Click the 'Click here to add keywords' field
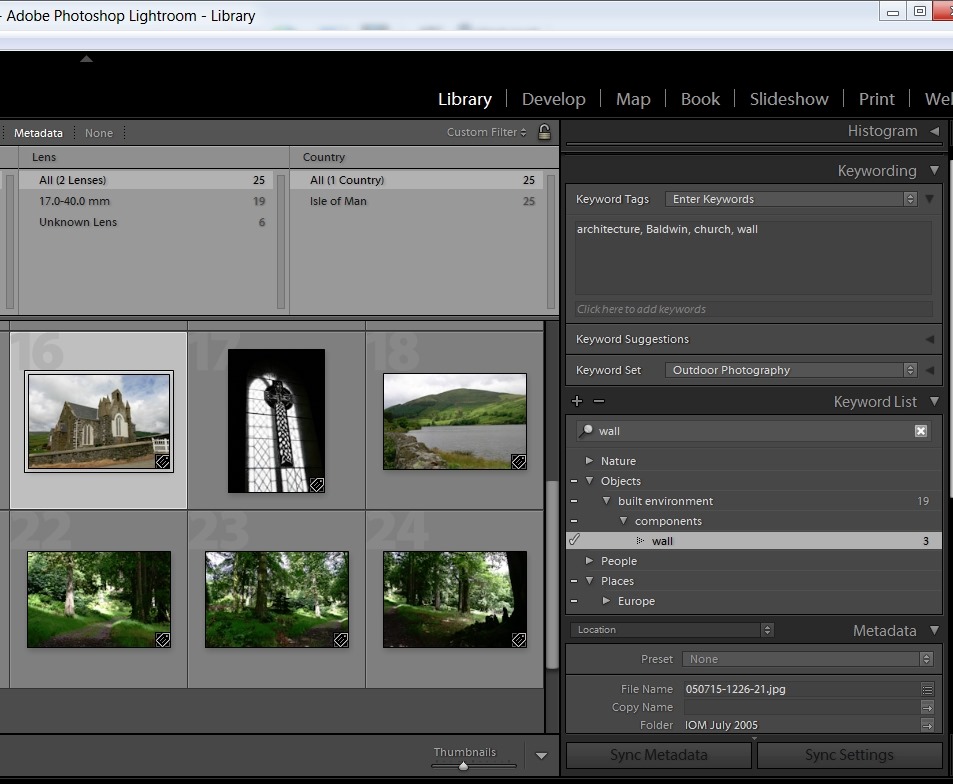The height and width of the screenshot is (784, 953). 752,309
